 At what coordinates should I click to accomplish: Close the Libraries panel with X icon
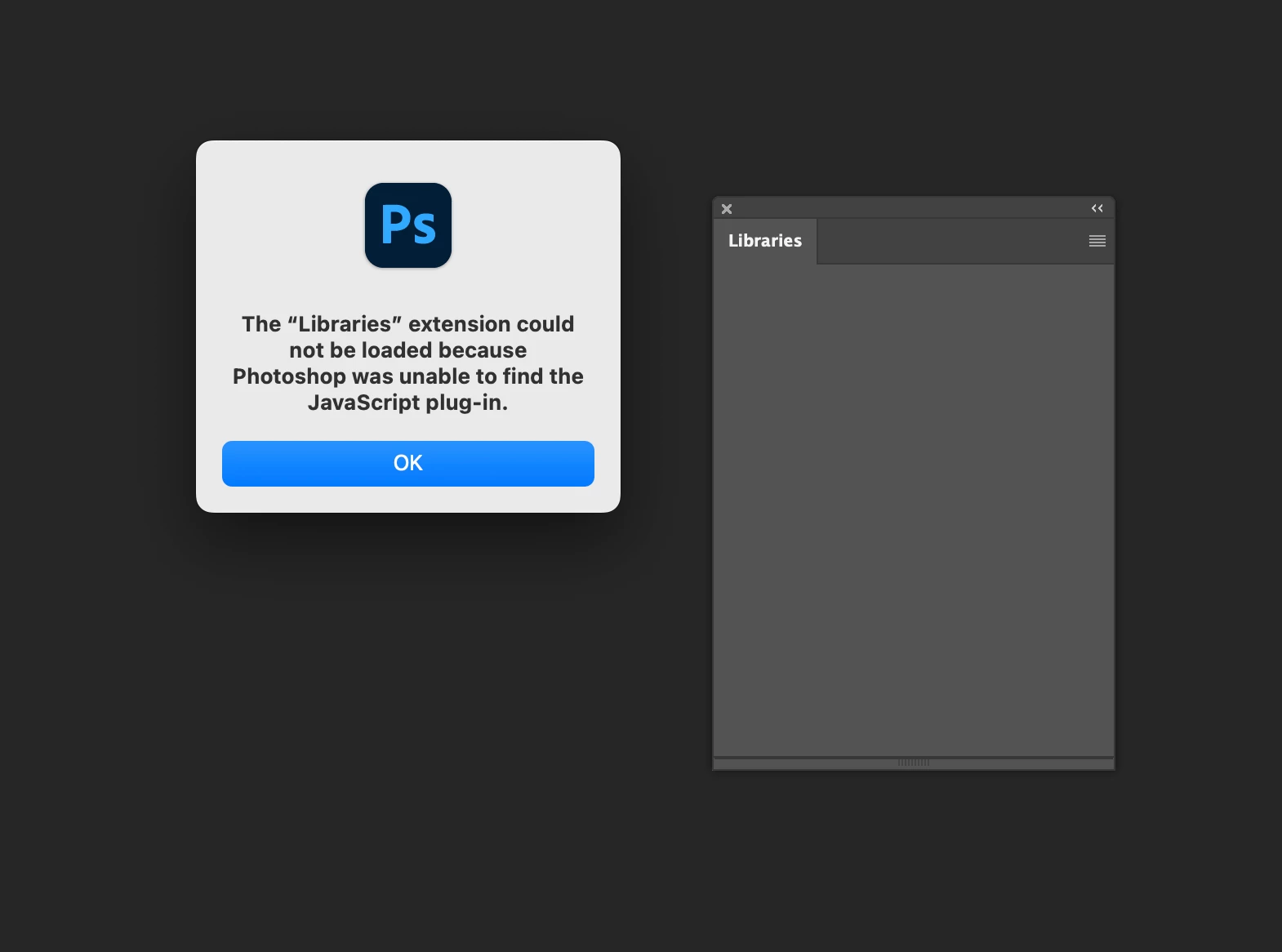click(x=727, y=209)
